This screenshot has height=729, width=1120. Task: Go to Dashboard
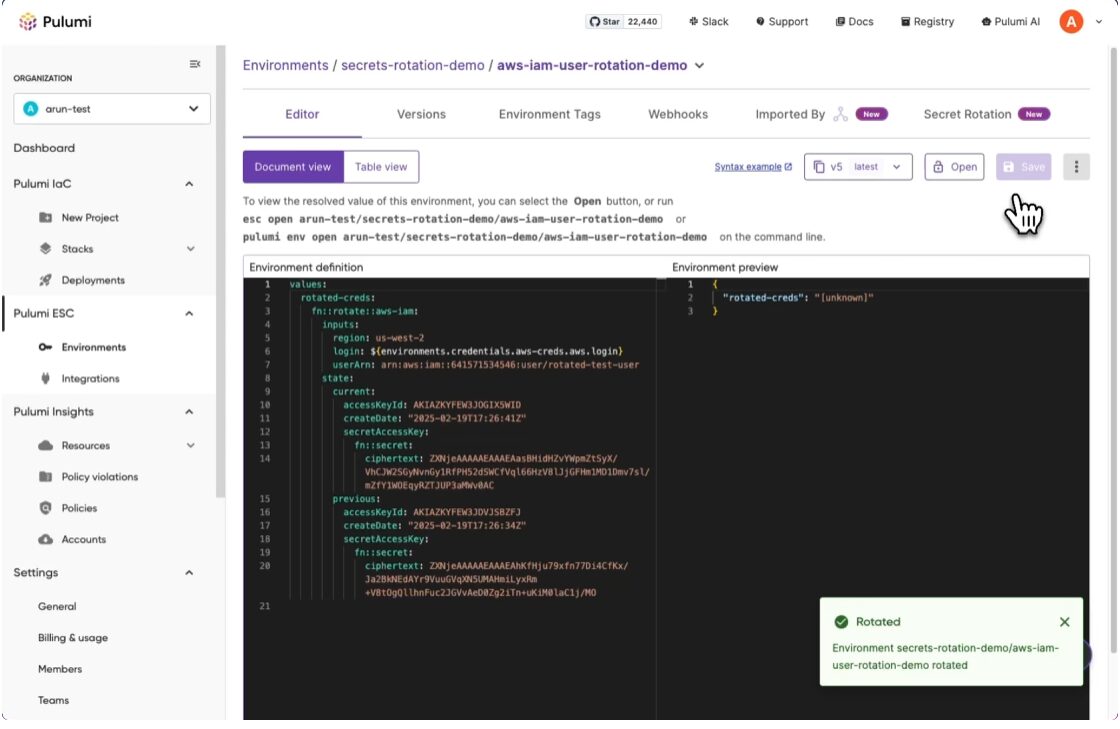(x=44, y=148)
